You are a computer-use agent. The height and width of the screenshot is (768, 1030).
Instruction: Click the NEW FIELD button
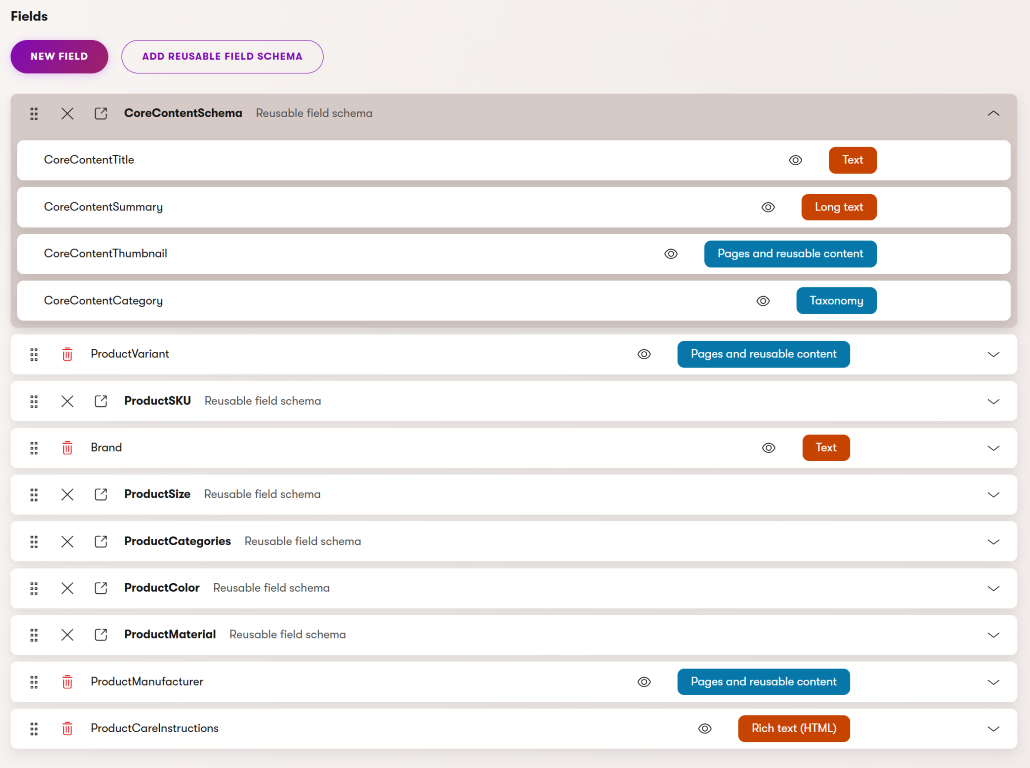point(59,57)
